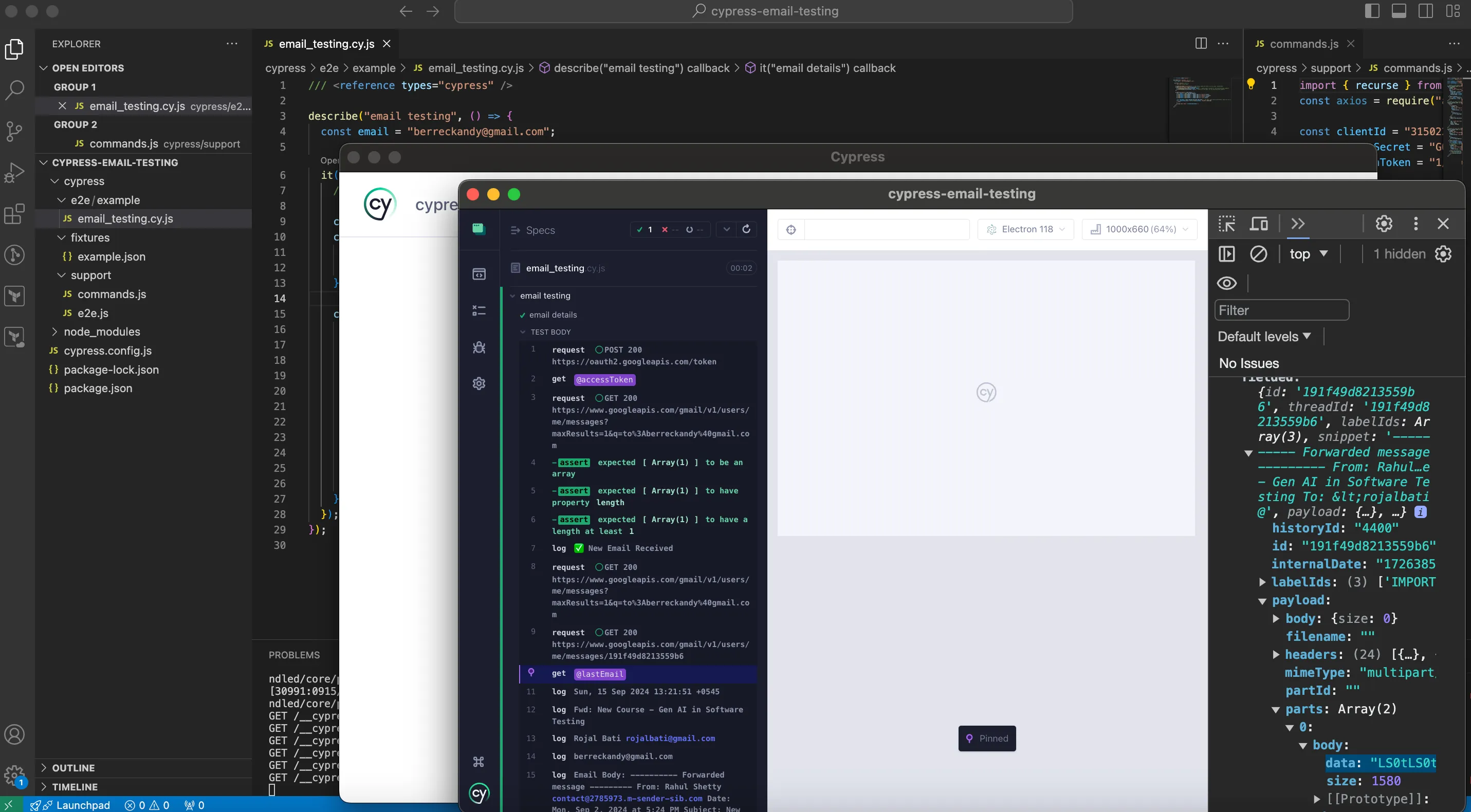Click the errors and warnings status item
The width and height of the screenshot is (1471, 812).
[147, 805]
